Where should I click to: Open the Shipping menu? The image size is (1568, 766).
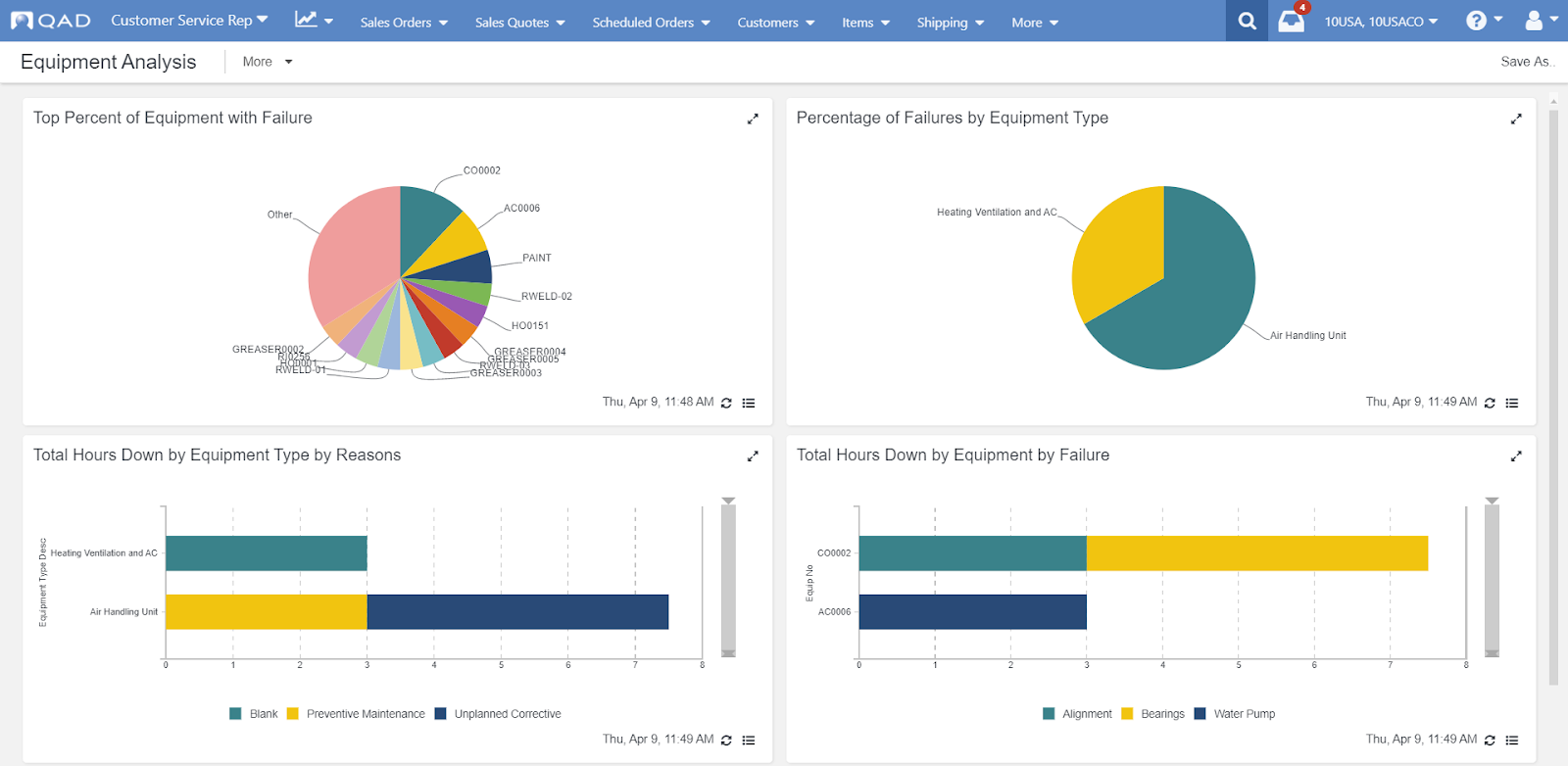tap(950, 23)
